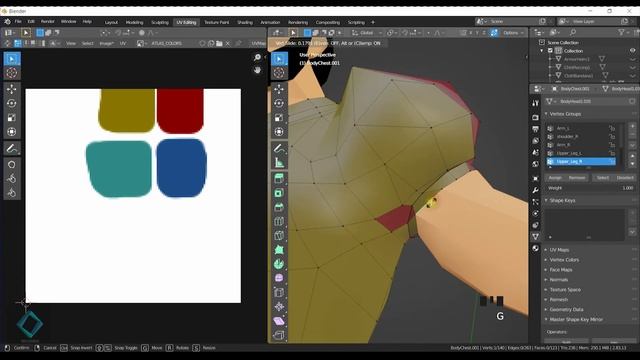The height and width of the screenshot is (360, 640).
Task: Select the Measure tool in 3D viewport
Action: (x=279, y=163)
